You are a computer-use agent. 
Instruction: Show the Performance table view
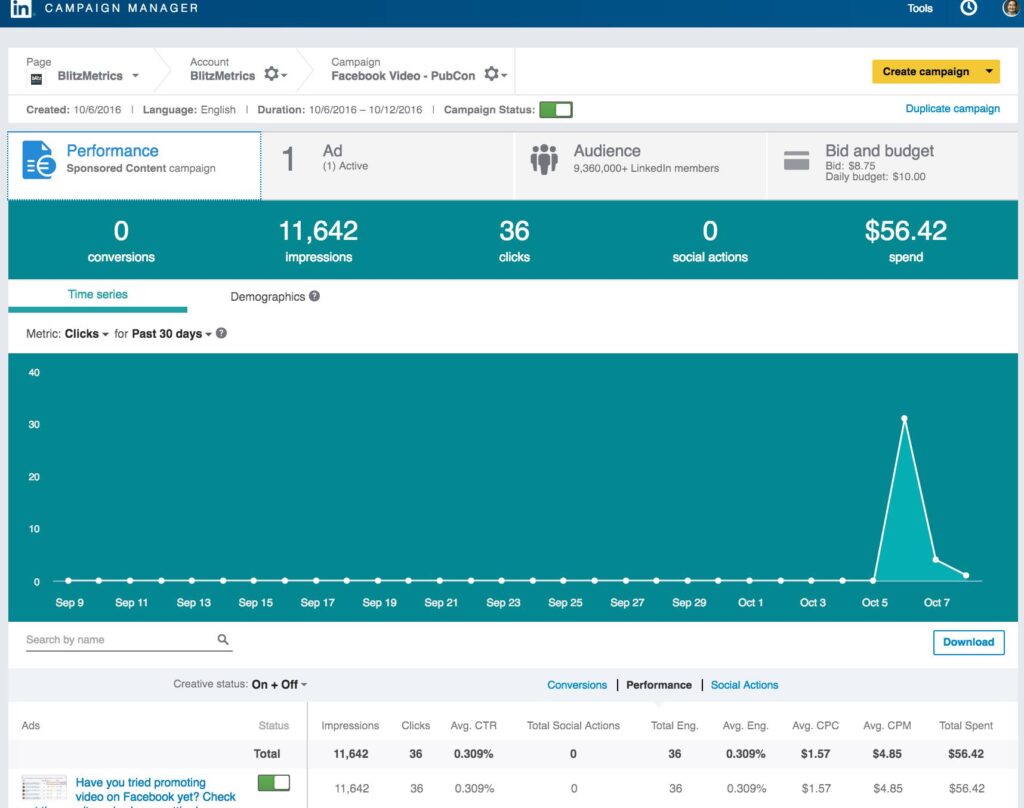[x=658, y=685]
